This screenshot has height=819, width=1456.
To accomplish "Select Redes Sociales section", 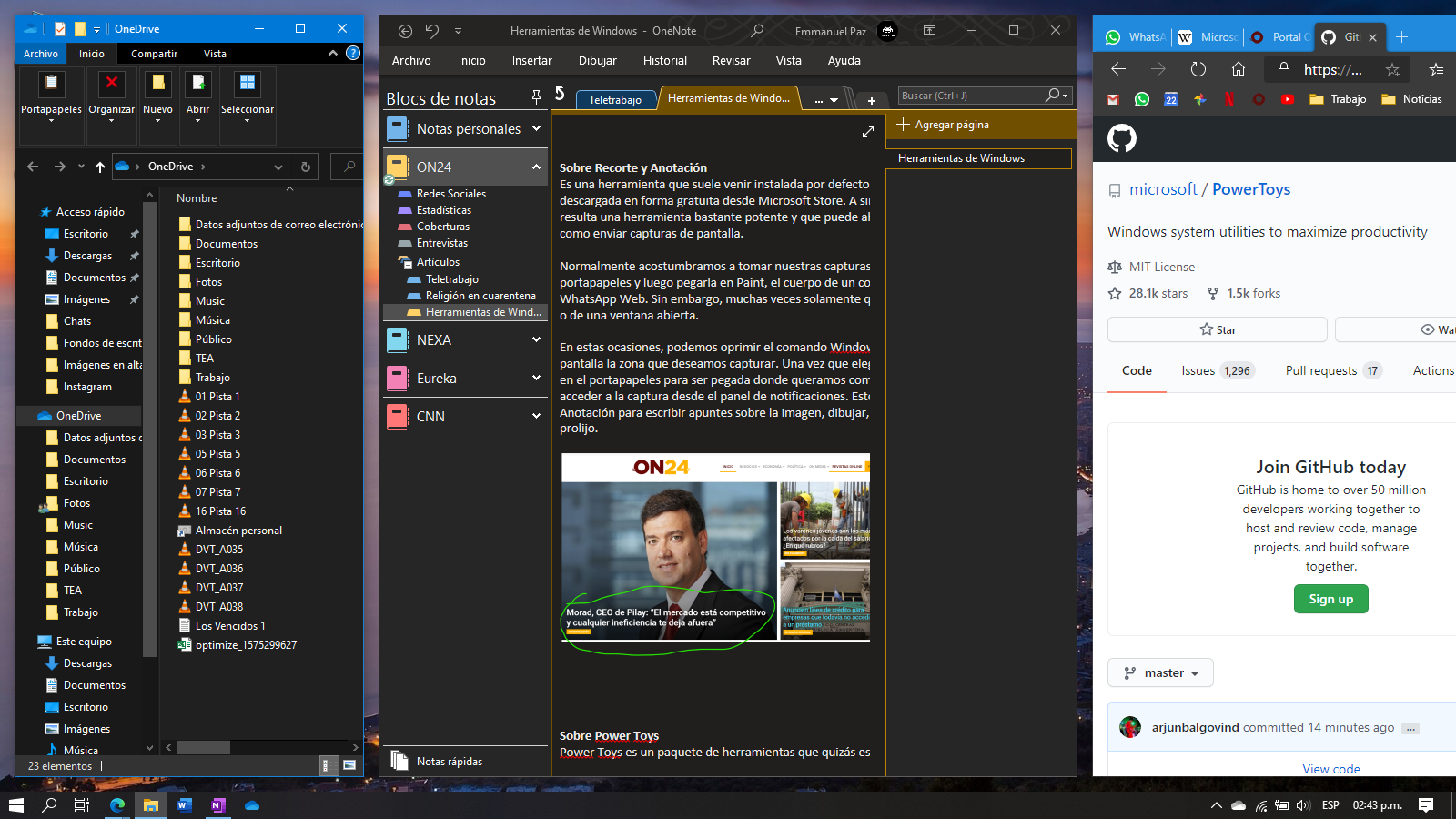I will (x=450, y=194).
